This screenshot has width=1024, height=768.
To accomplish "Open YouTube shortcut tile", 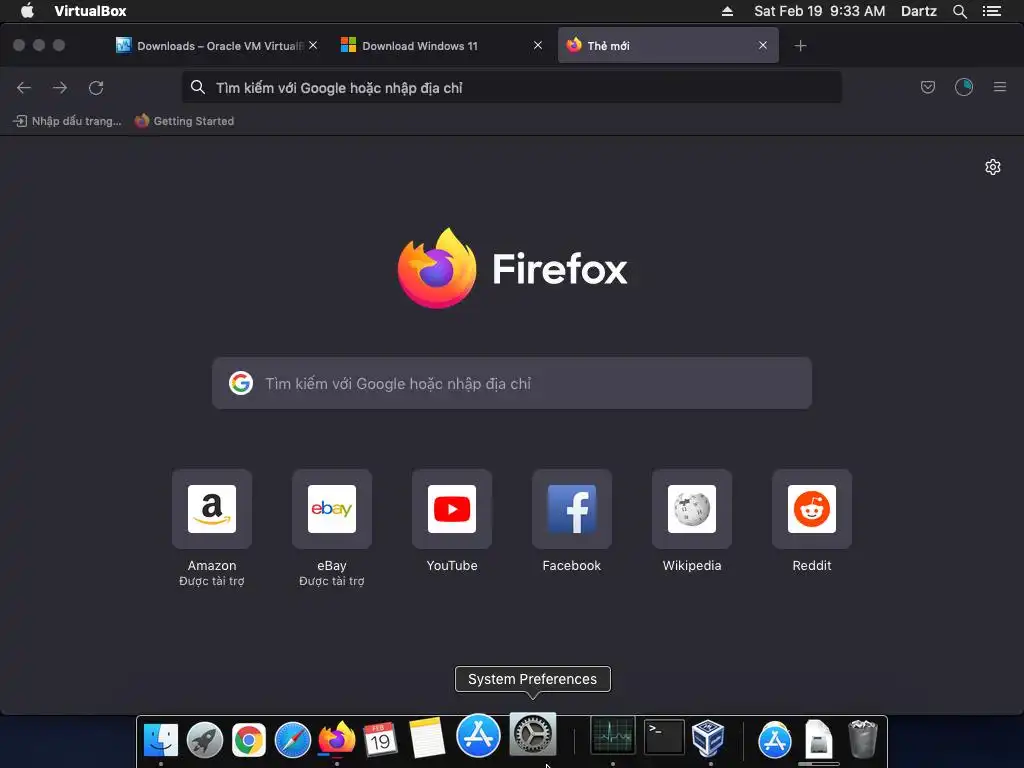I will [452, 509].
